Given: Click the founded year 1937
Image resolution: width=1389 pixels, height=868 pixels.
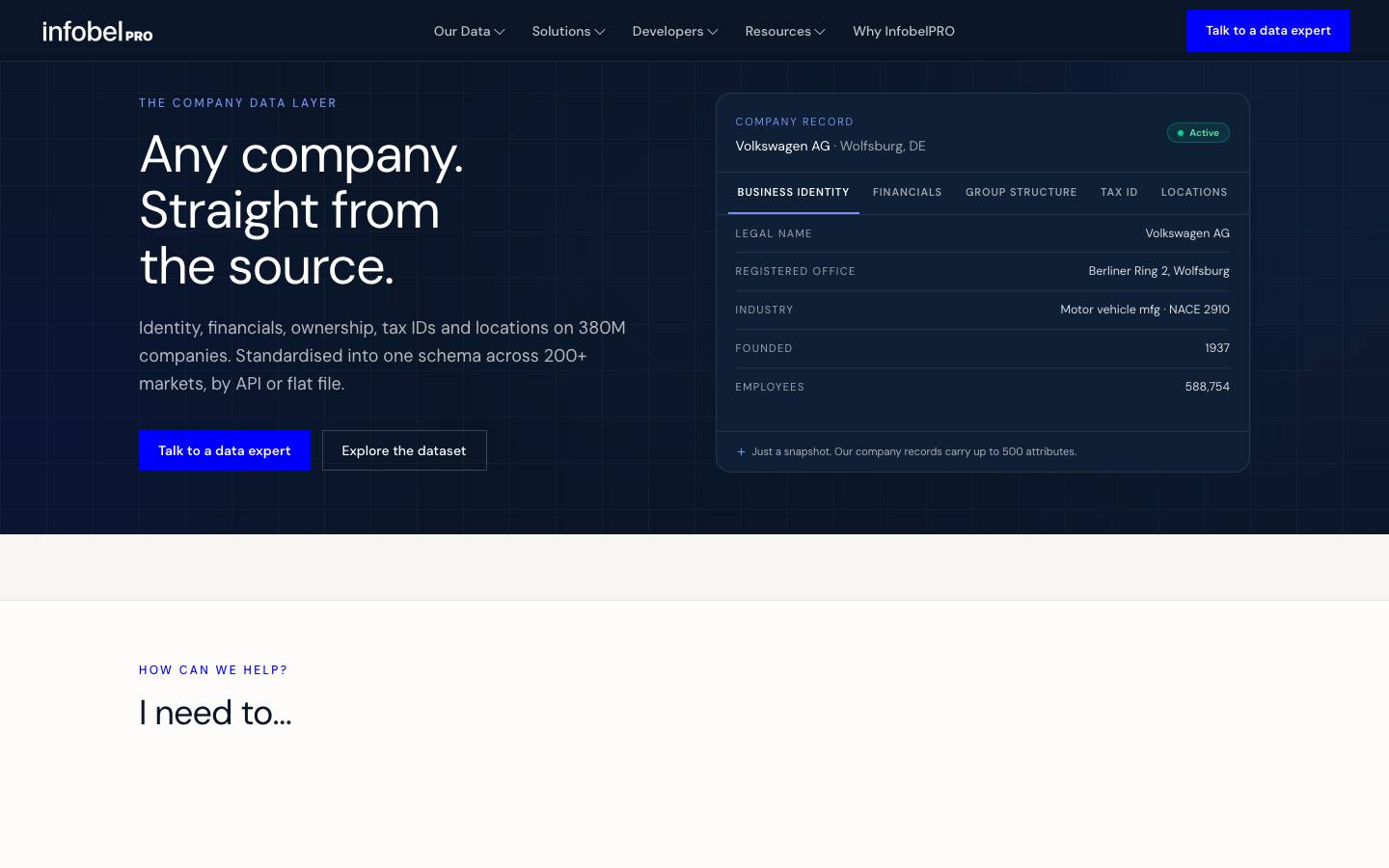Looking at the screenshot, I should pyautogui.click(x=1217, y=348).
